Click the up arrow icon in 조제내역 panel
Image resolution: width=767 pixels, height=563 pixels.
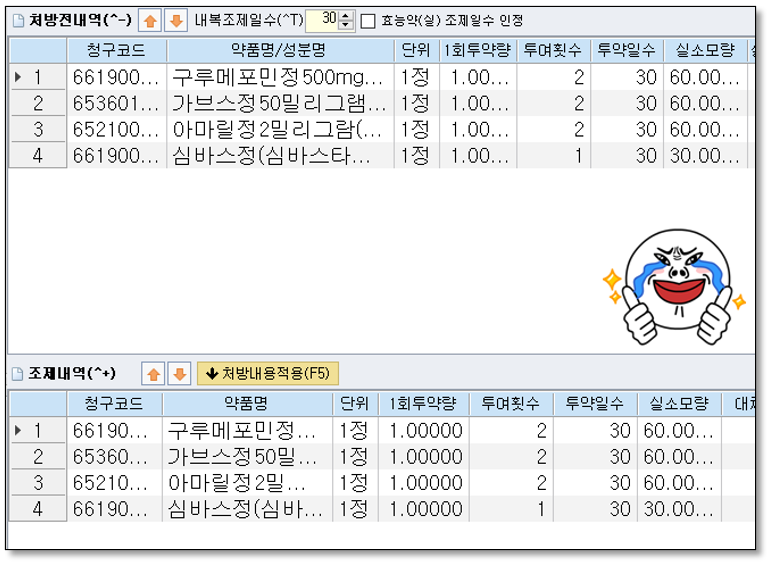154,373
